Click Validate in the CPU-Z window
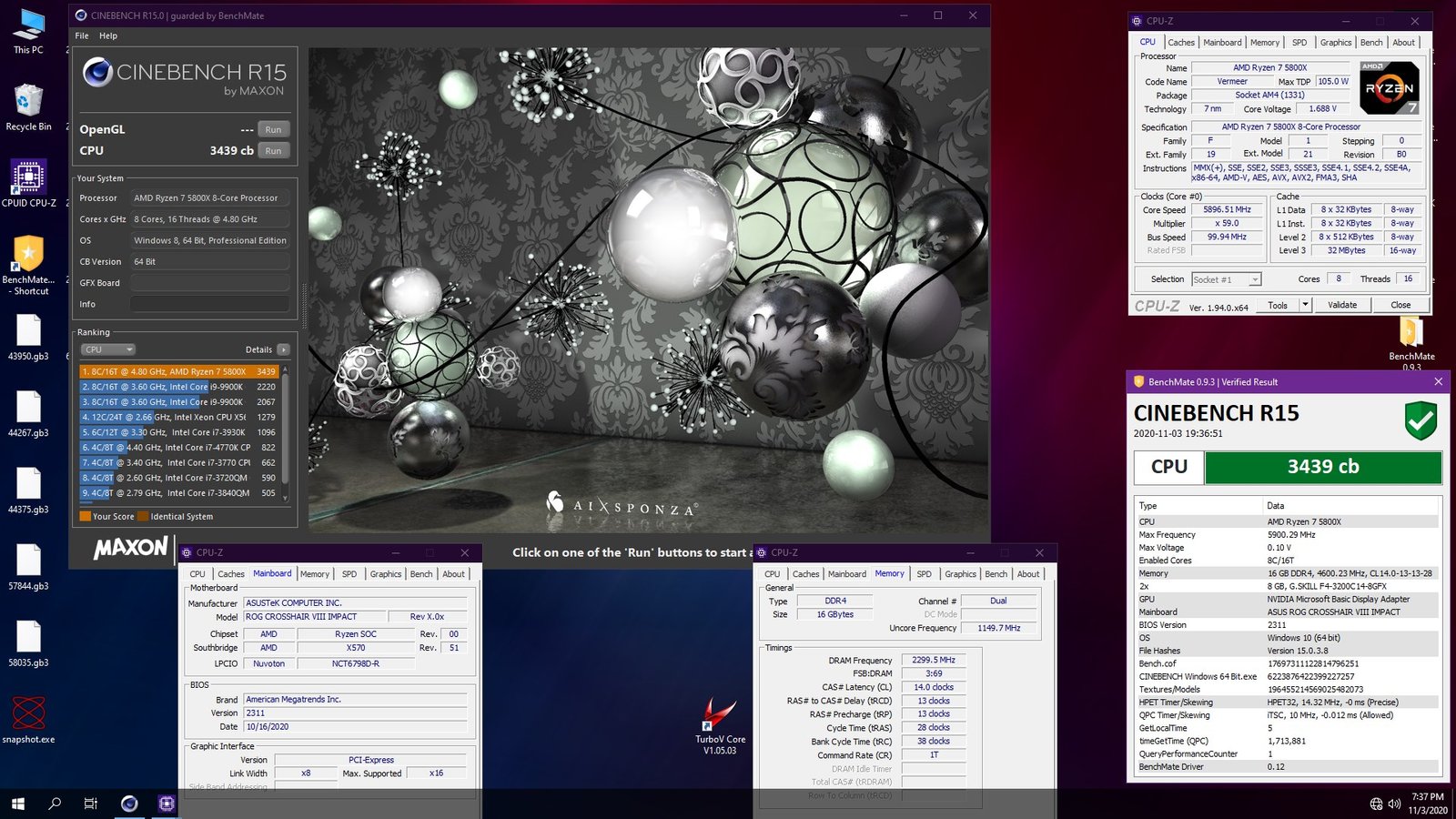The image size is (1456, 819). click(x=1342, y=305)
